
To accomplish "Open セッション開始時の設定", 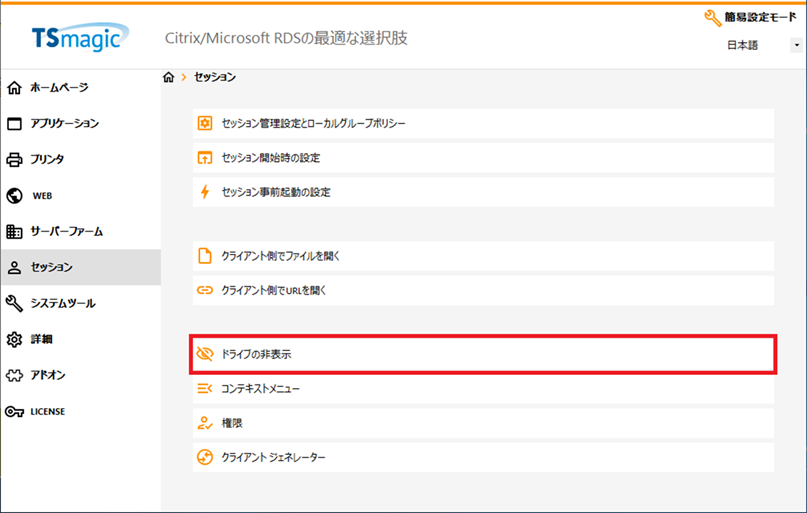I will click(x=270, y=158).
